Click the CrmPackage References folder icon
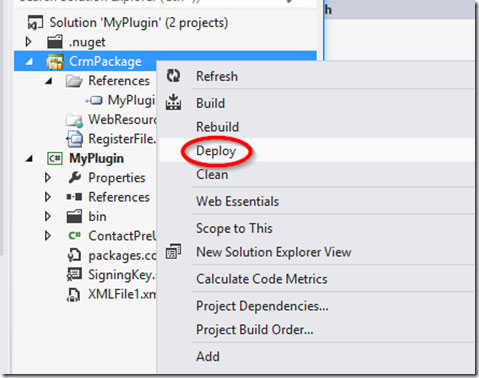Screen dimensions: 479x378 click(x=74, y=81)
